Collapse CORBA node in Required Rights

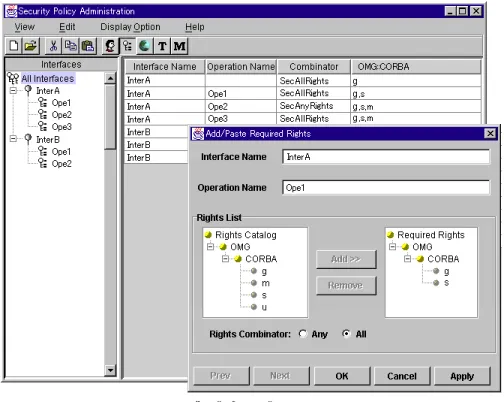point(407,259)
